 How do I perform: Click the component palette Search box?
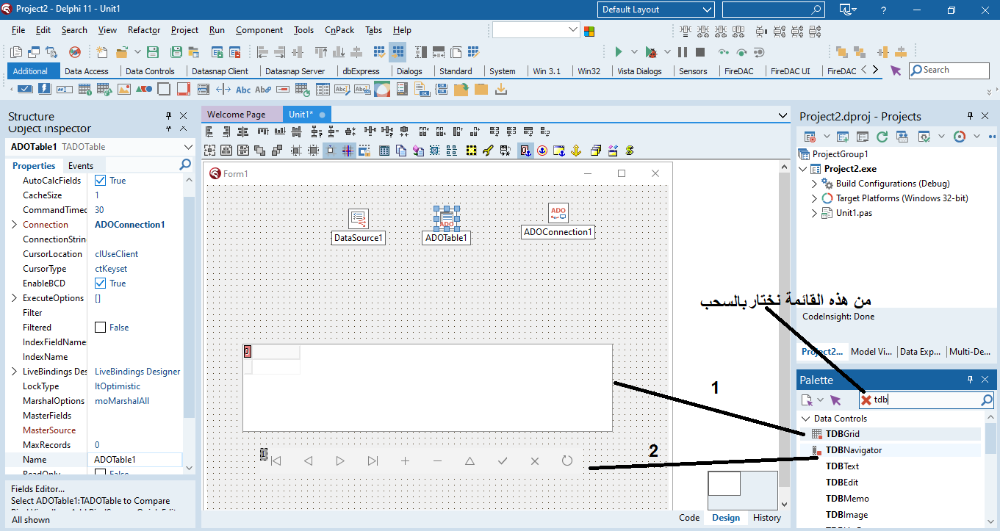(x=948, y=70)
